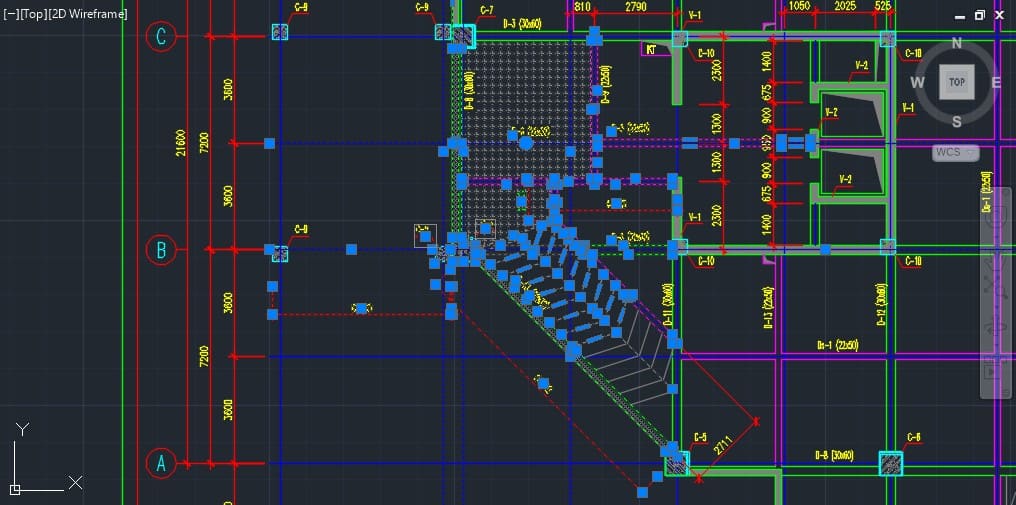Screen dimensions: 1016x505
Task: Select the 810 dimension text
Action: pyautogui.click(x=583, y=7)
